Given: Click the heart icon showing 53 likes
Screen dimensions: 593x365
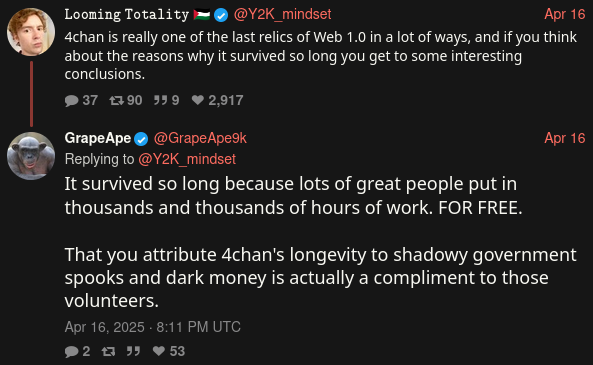Looking at the screenshot, I should point(159,351).
